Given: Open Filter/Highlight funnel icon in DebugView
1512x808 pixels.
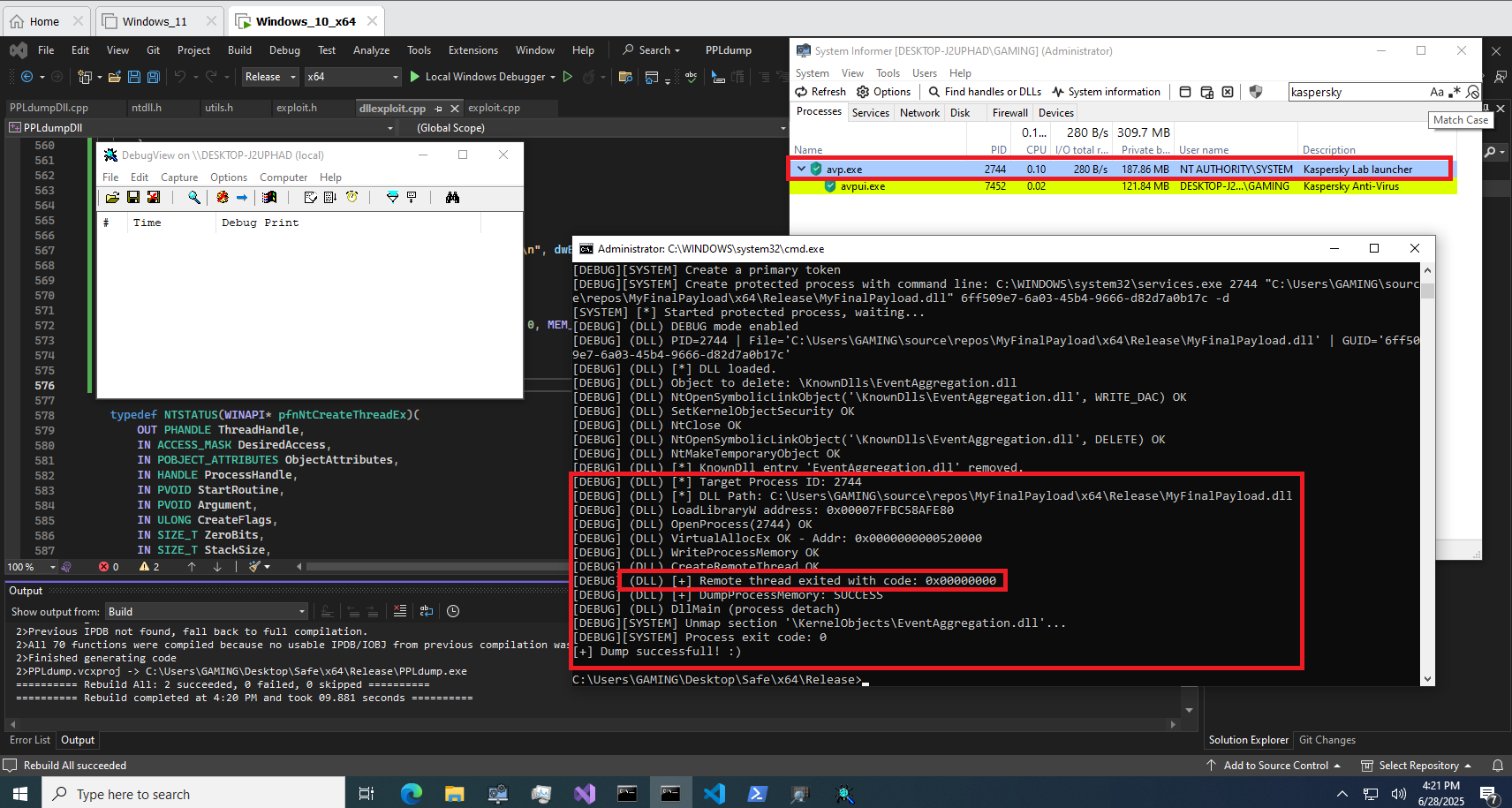Looking at the screenshot, I should tap(392, 198).
